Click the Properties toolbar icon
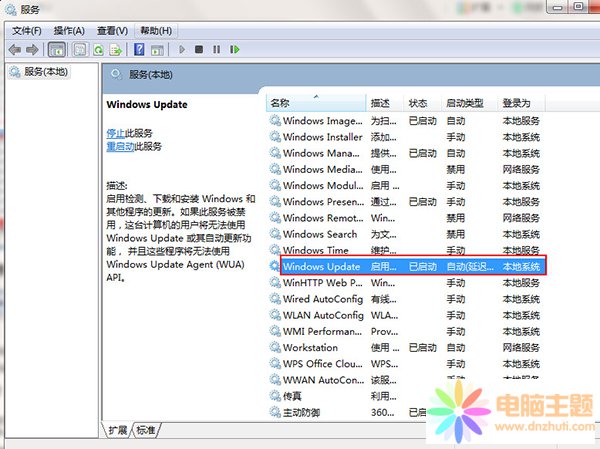This screenshot has width=600, height=449. coord(80,50)
